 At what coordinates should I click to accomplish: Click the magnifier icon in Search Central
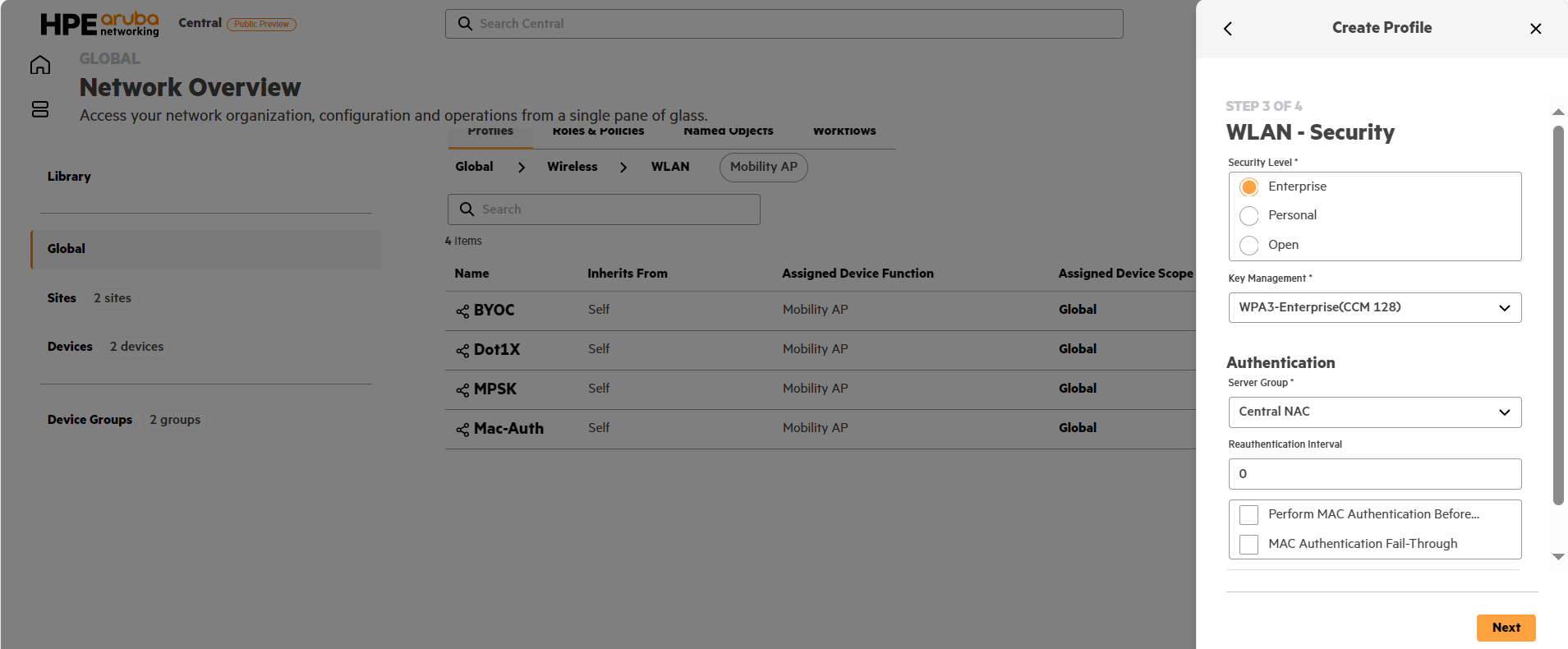pyautogui.click(x=465, y=24)
